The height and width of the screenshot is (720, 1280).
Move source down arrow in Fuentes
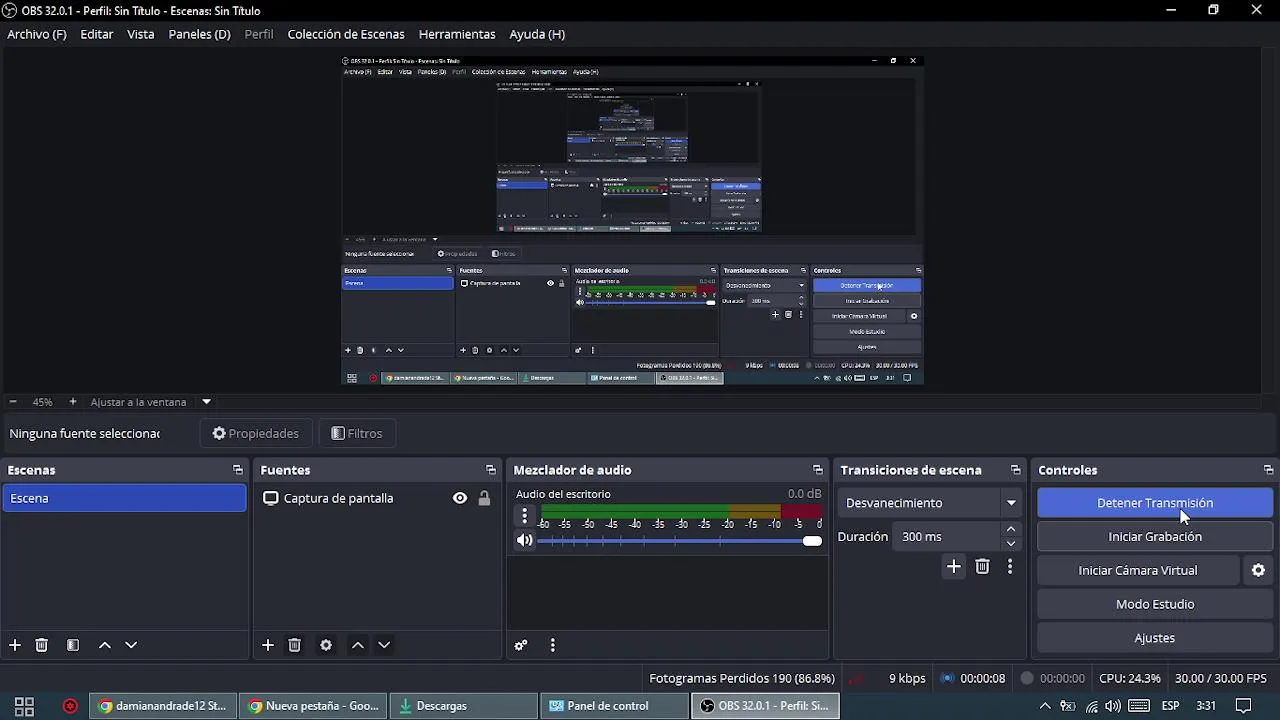point(384,645)
